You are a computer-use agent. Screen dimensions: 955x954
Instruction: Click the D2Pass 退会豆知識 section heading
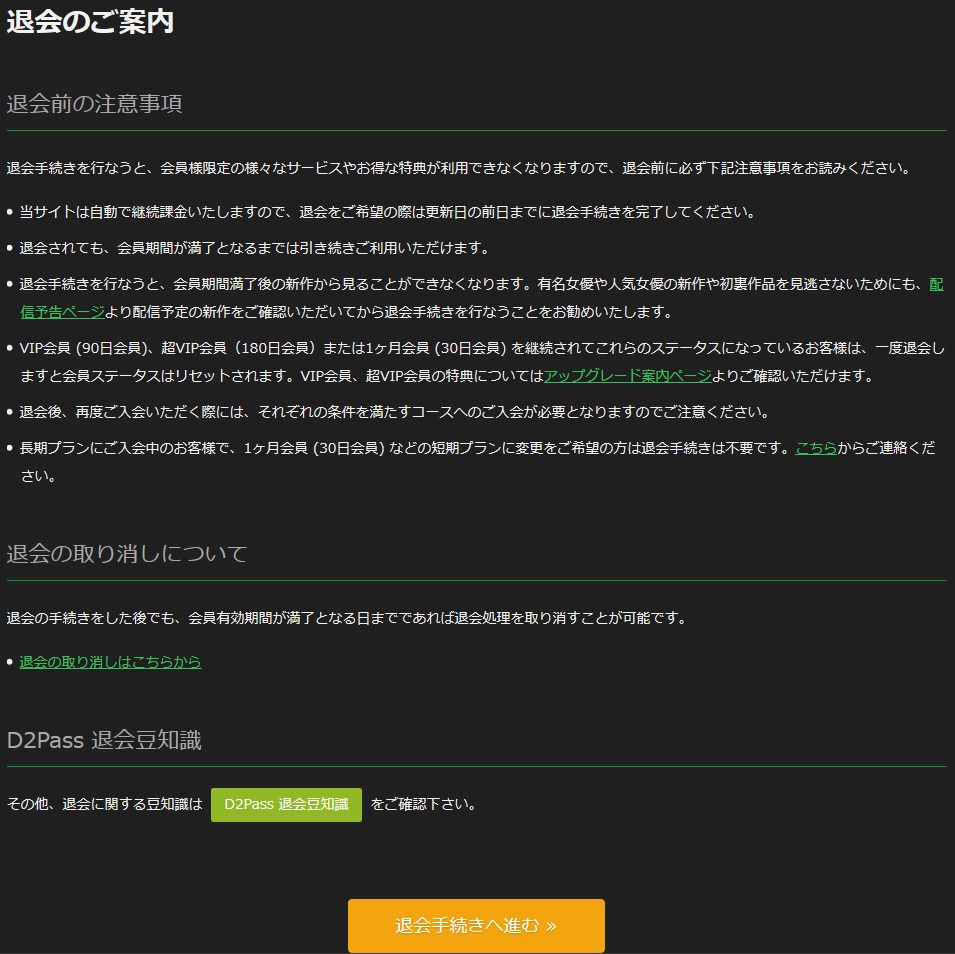click(x=104, y=741)
